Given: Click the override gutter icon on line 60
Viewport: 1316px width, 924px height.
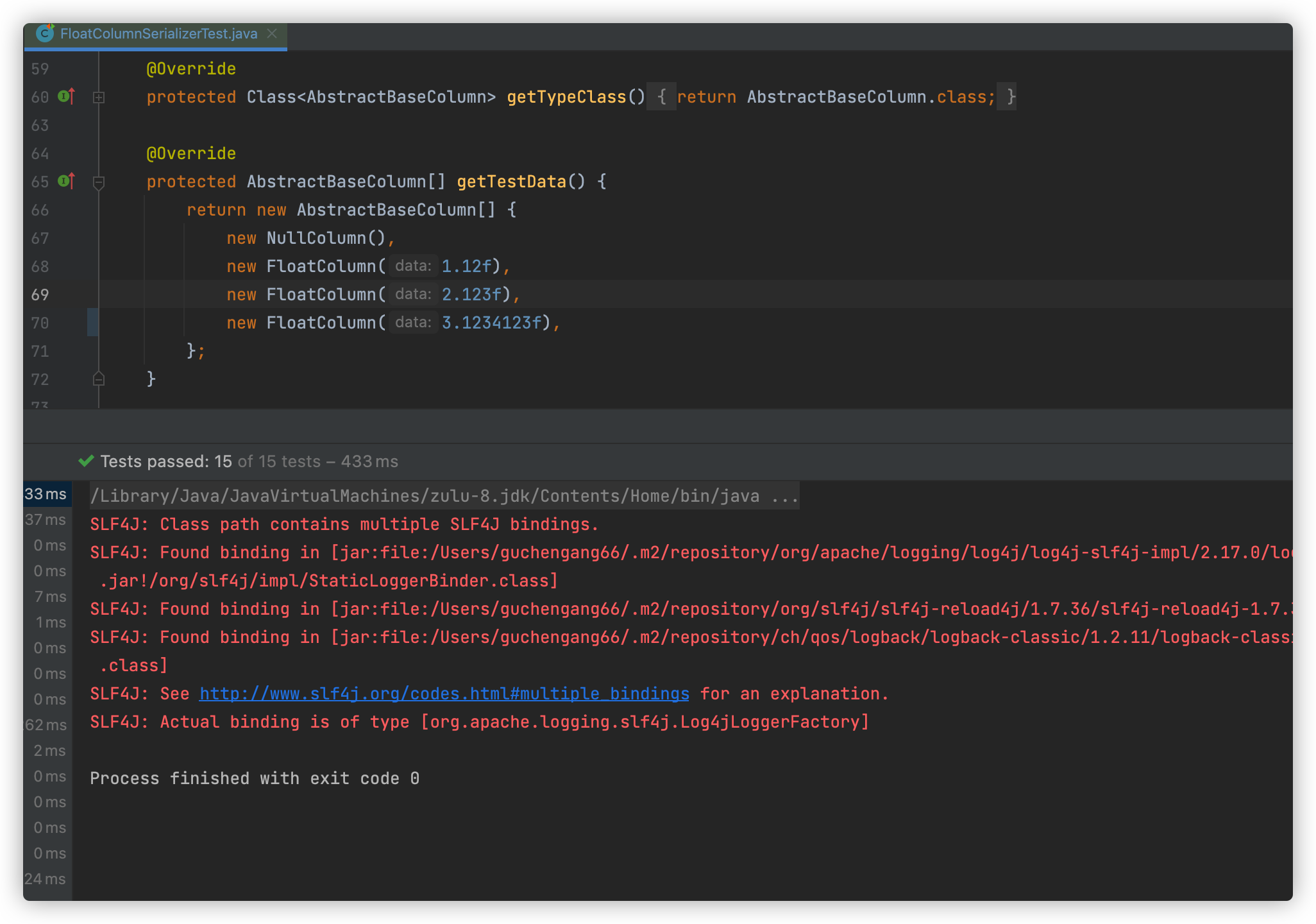Looking at the screenshot, I should [x=67, y=97].
